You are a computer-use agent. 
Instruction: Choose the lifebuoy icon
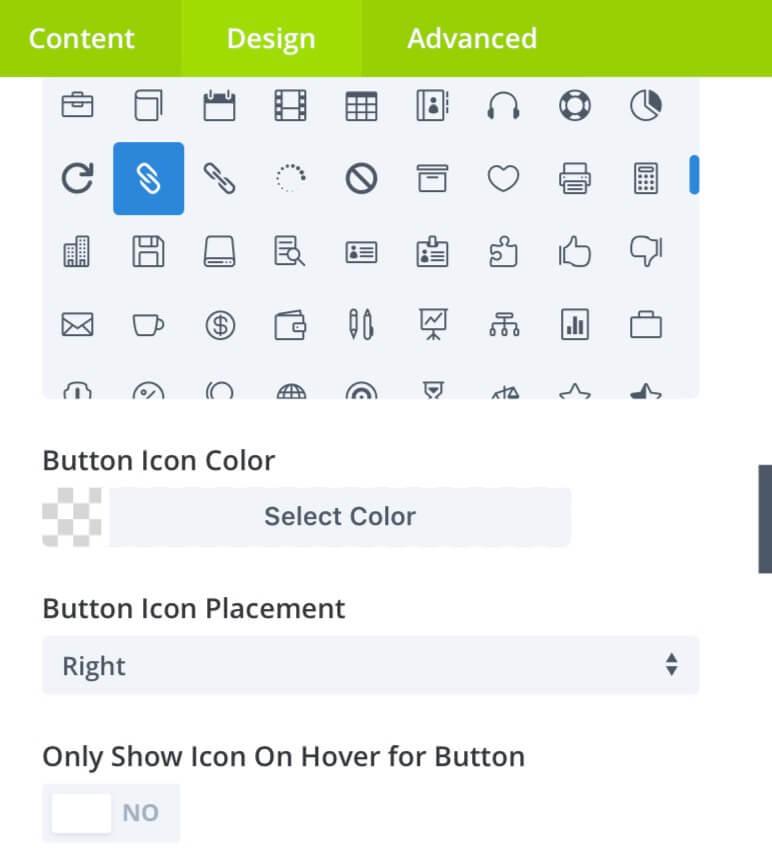[575, 105]
